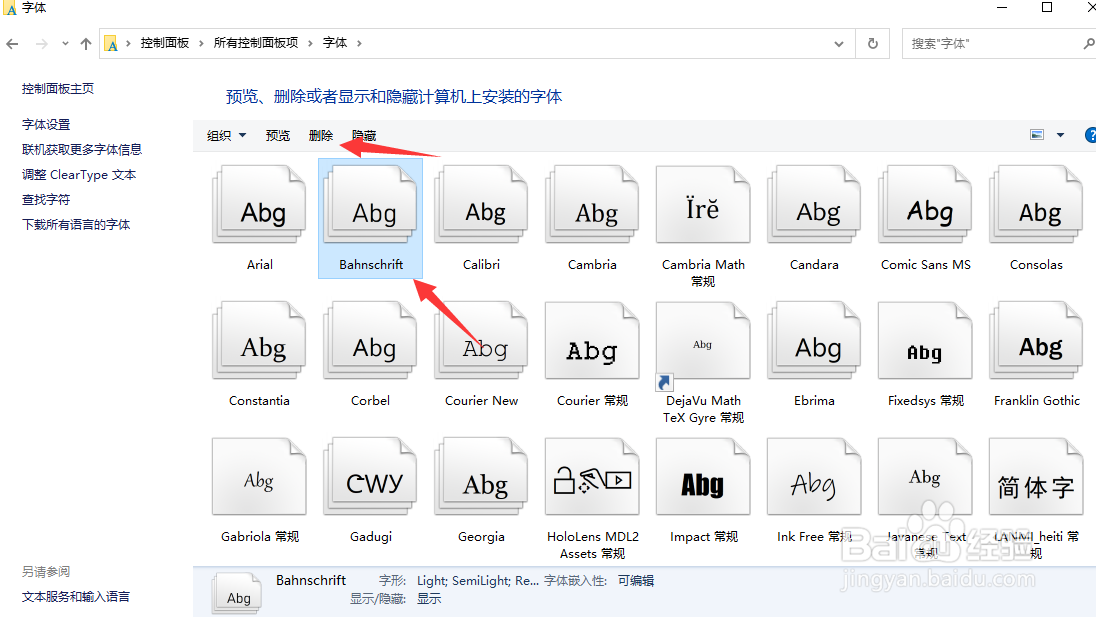Select the Corbel font icon
The height and width of the screenshot is (617, 1096).
click(x=370, y=340)
